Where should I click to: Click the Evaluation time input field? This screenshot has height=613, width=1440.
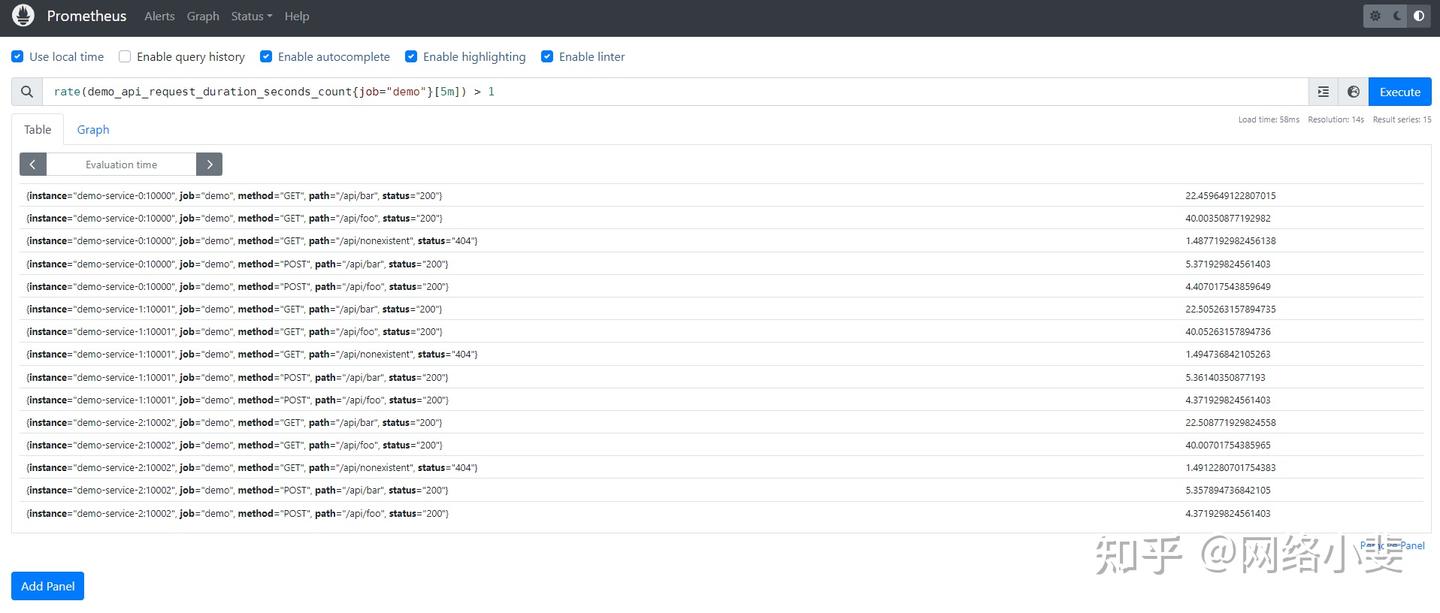121,164
